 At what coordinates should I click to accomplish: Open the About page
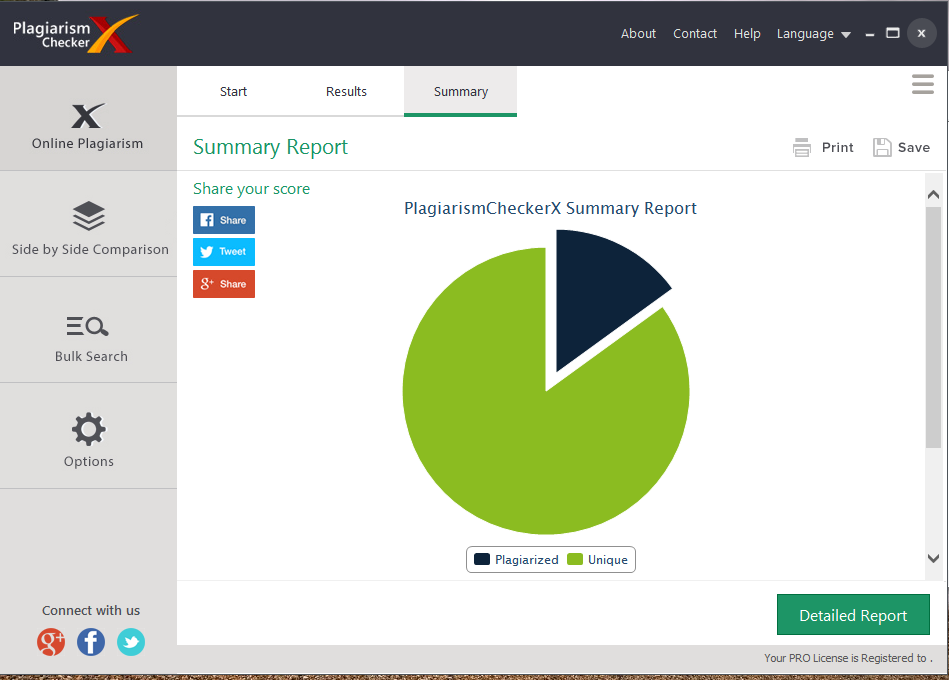(638, 34)
